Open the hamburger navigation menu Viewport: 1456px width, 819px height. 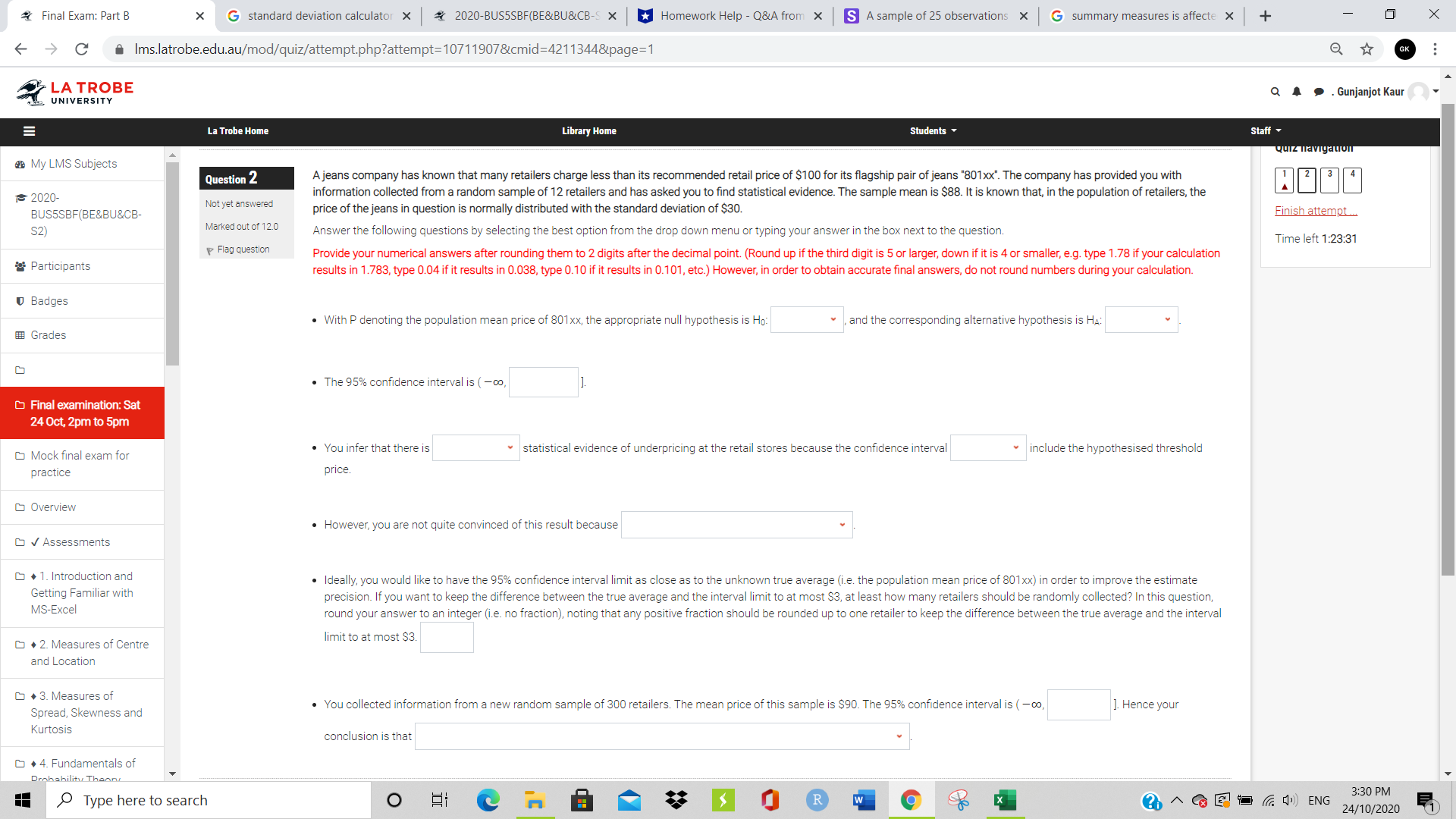29,130
